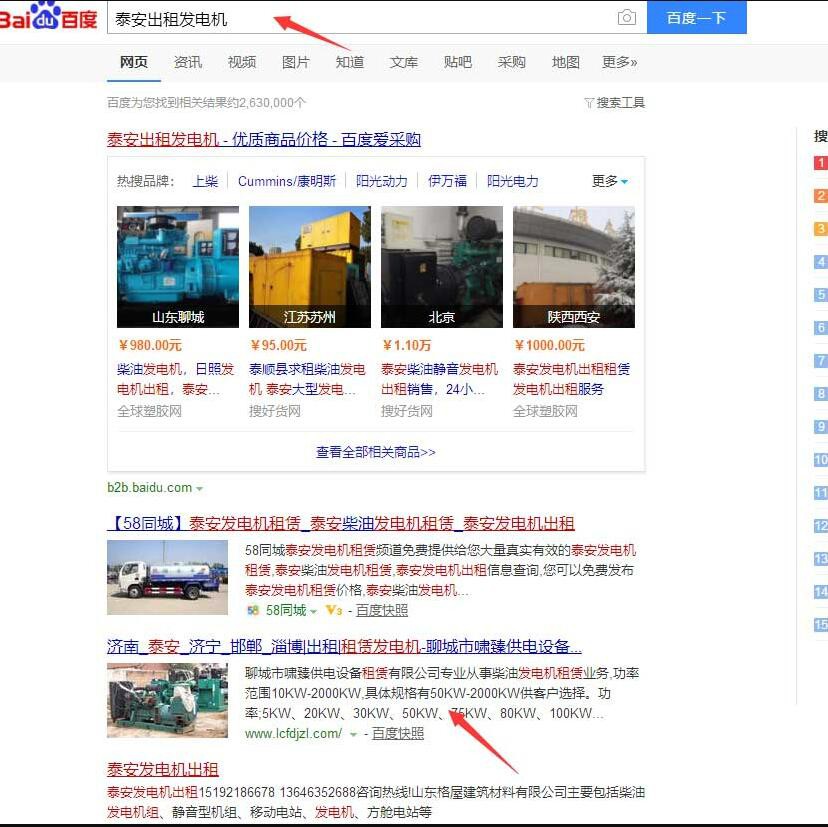Open camera image search icon
828x827 pixels.
coord(627,17)
